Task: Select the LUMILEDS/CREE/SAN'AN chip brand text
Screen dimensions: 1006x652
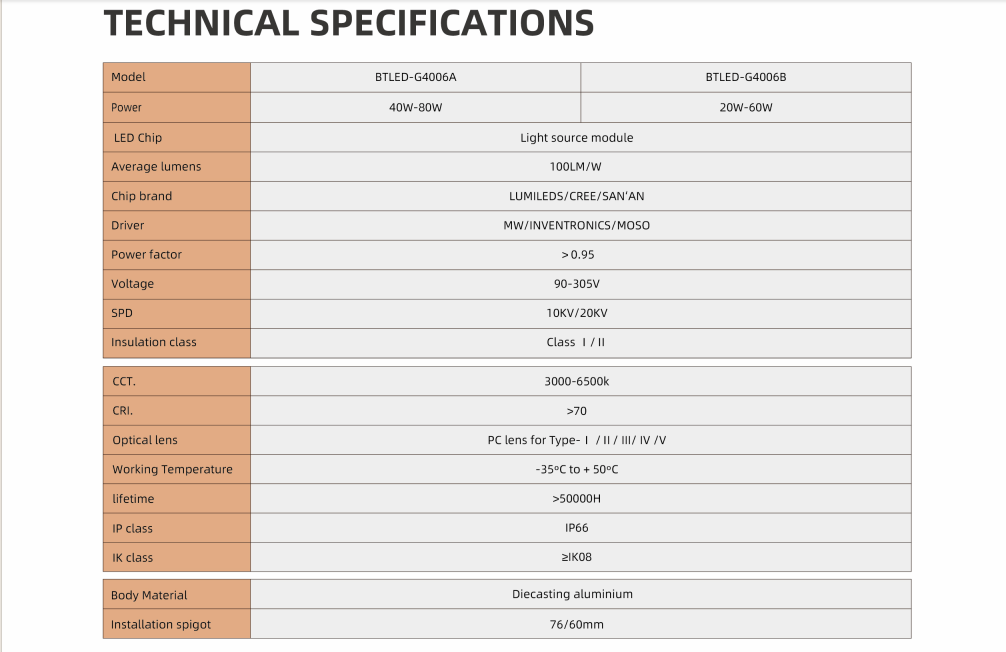Action: pyautogui.click(x=576, y=196)
